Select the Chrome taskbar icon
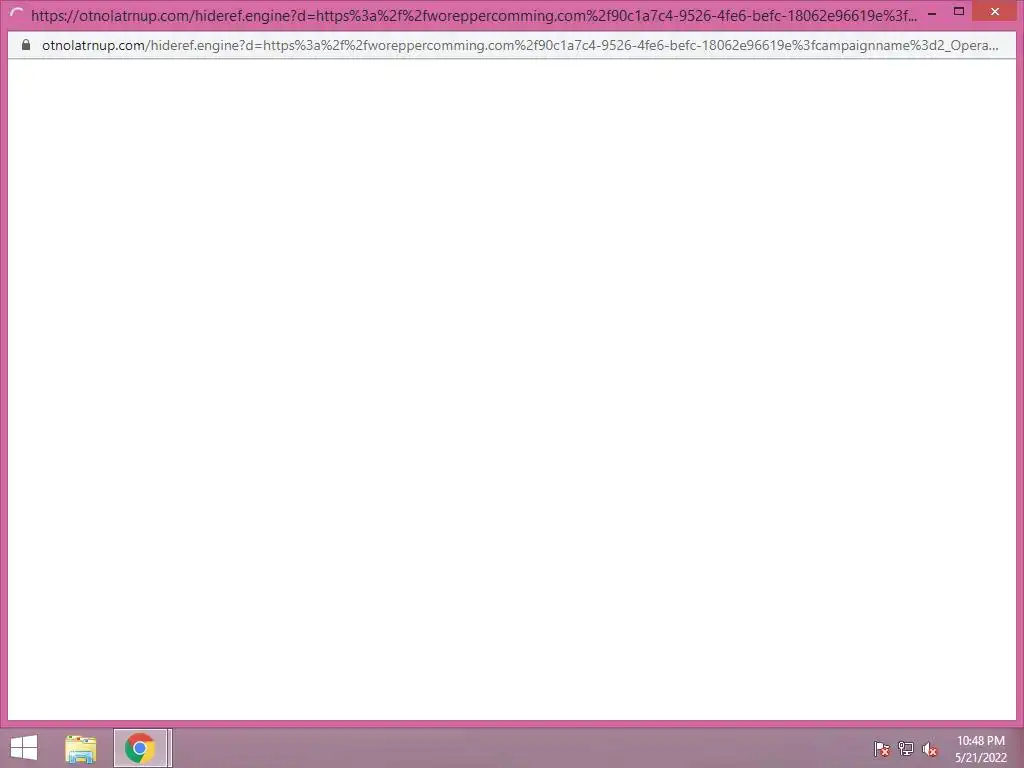 coord(140,748)
